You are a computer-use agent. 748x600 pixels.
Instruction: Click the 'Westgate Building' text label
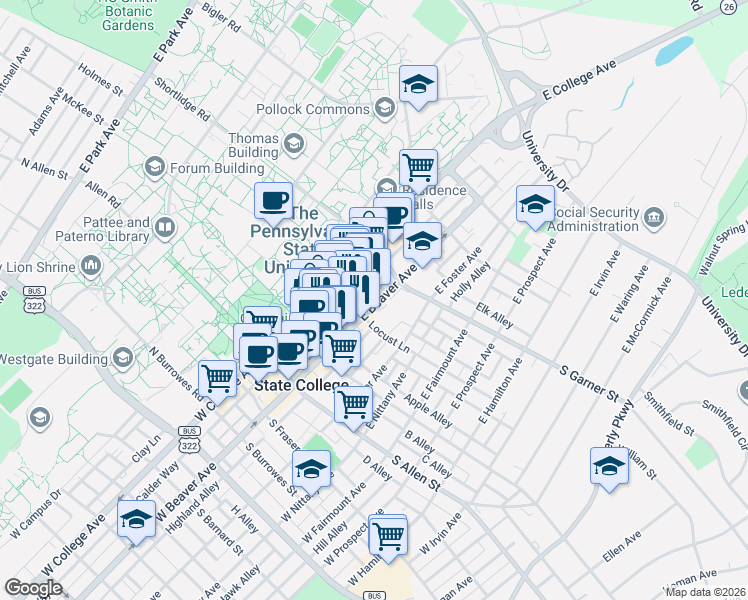[54, 359]
